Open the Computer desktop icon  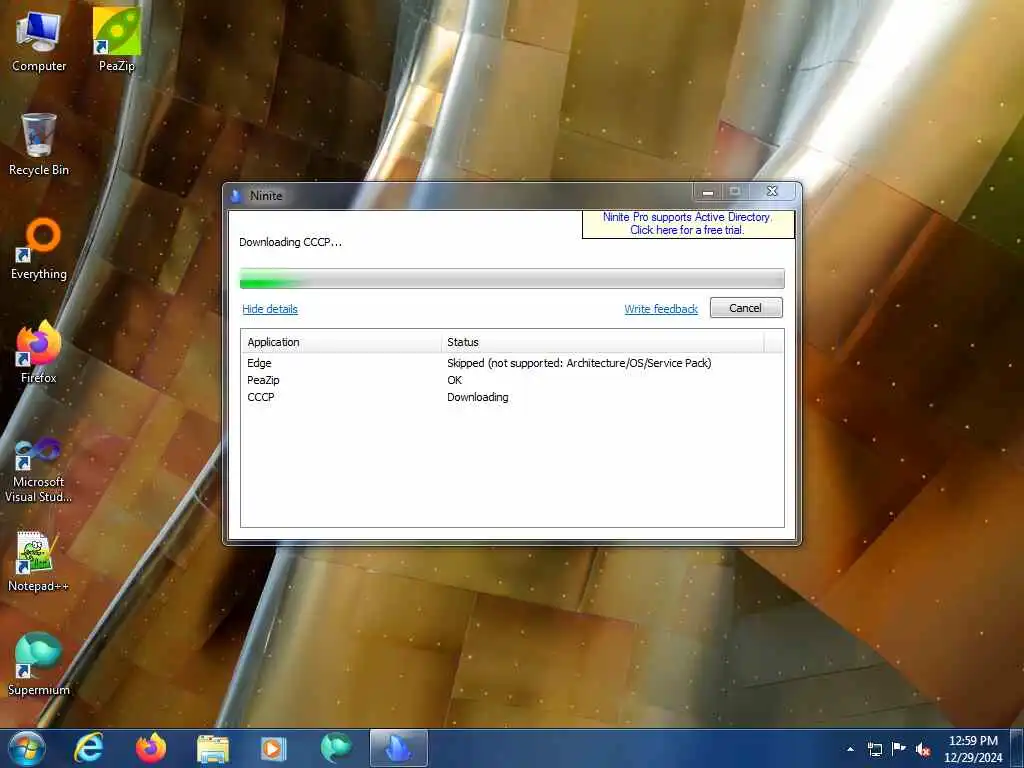tap(39, 41)
